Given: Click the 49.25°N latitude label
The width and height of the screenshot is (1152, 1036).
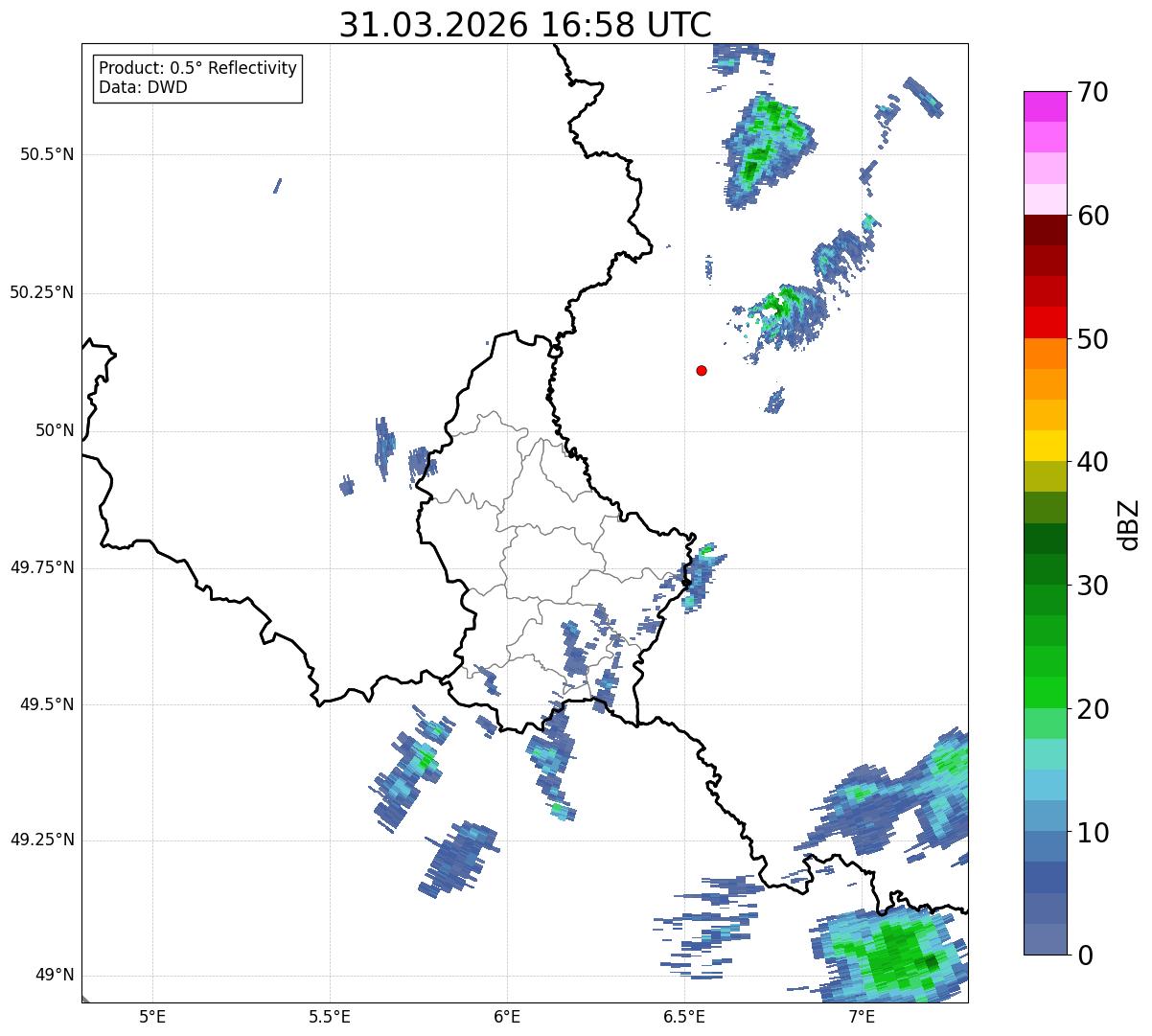Looking at the screenshot, I should (41, 840).
